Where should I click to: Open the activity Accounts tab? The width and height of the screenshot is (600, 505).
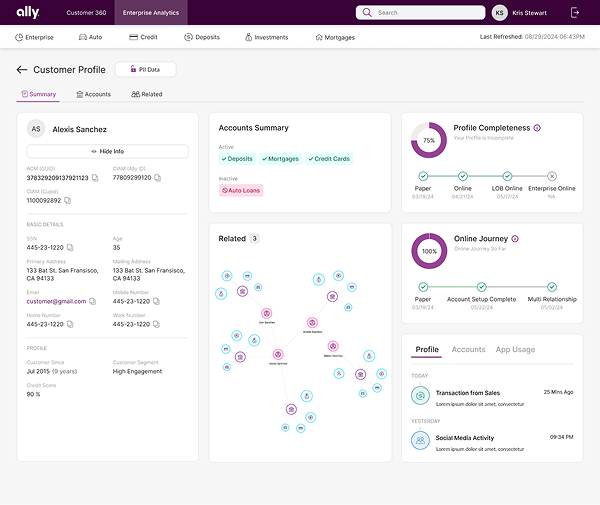coord(468,350)
